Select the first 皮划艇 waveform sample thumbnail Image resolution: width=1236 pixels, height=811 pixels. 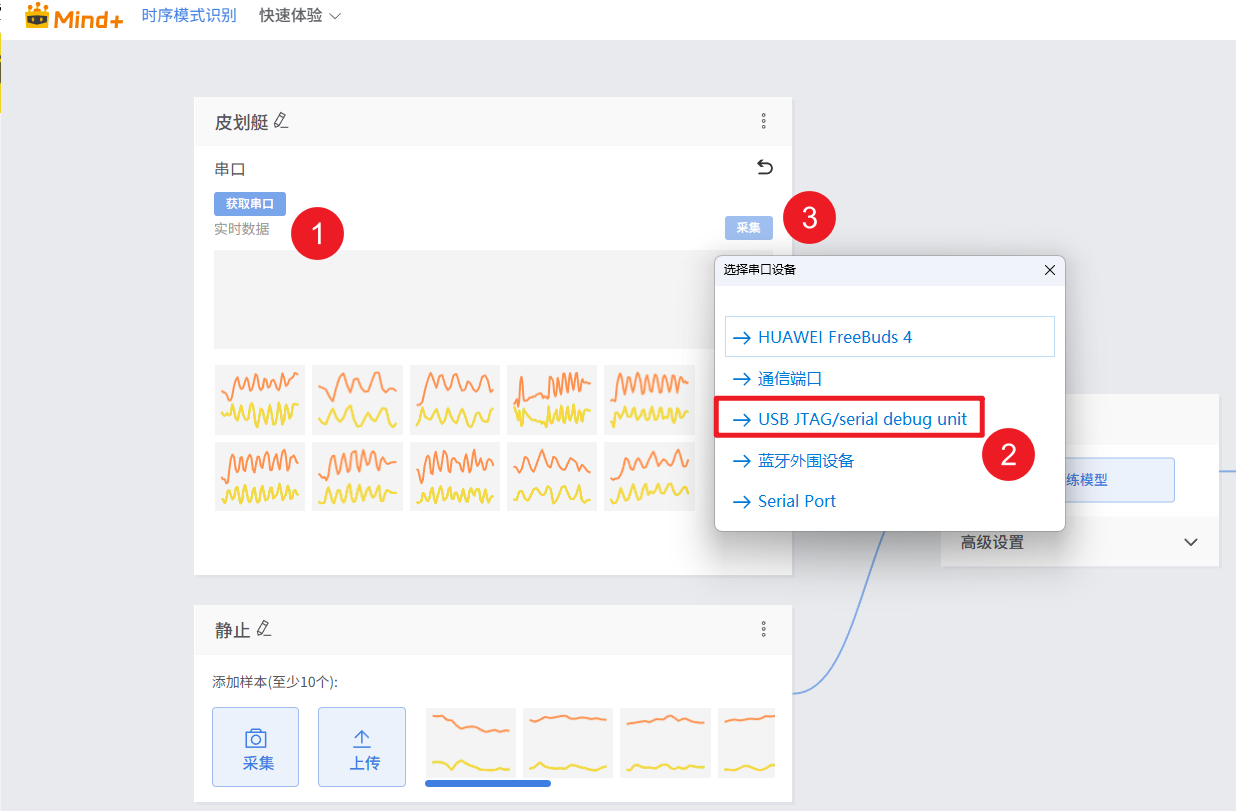pos(259,398)
